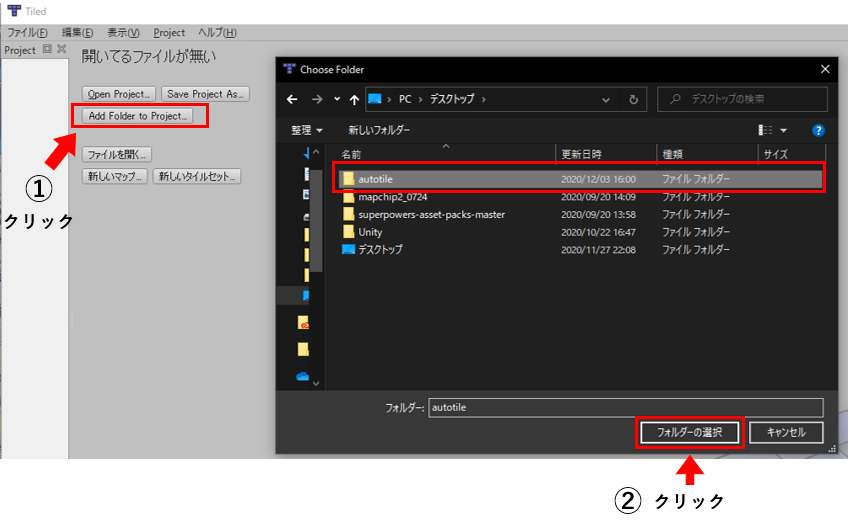This screenshot has width=849, height=521.
Task: Click デスクトップ in the address path
Action: click(452, 99)
